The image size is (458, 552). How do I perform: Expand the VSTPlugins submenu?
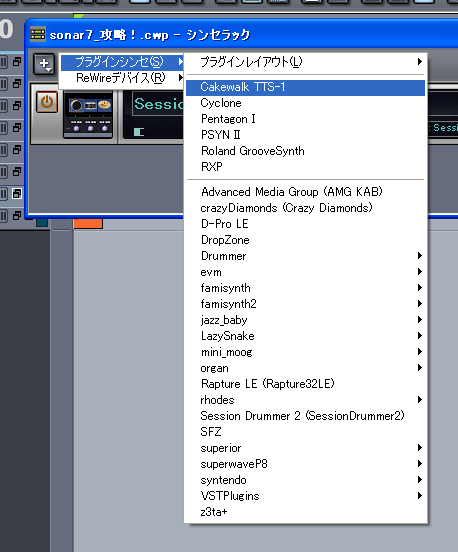pyautogui.click(x=306, y=496)
